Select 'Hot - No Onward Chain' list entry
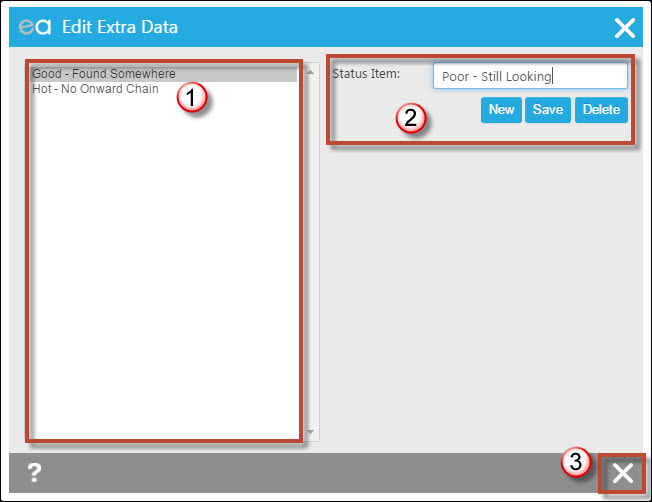 (164, 89)
